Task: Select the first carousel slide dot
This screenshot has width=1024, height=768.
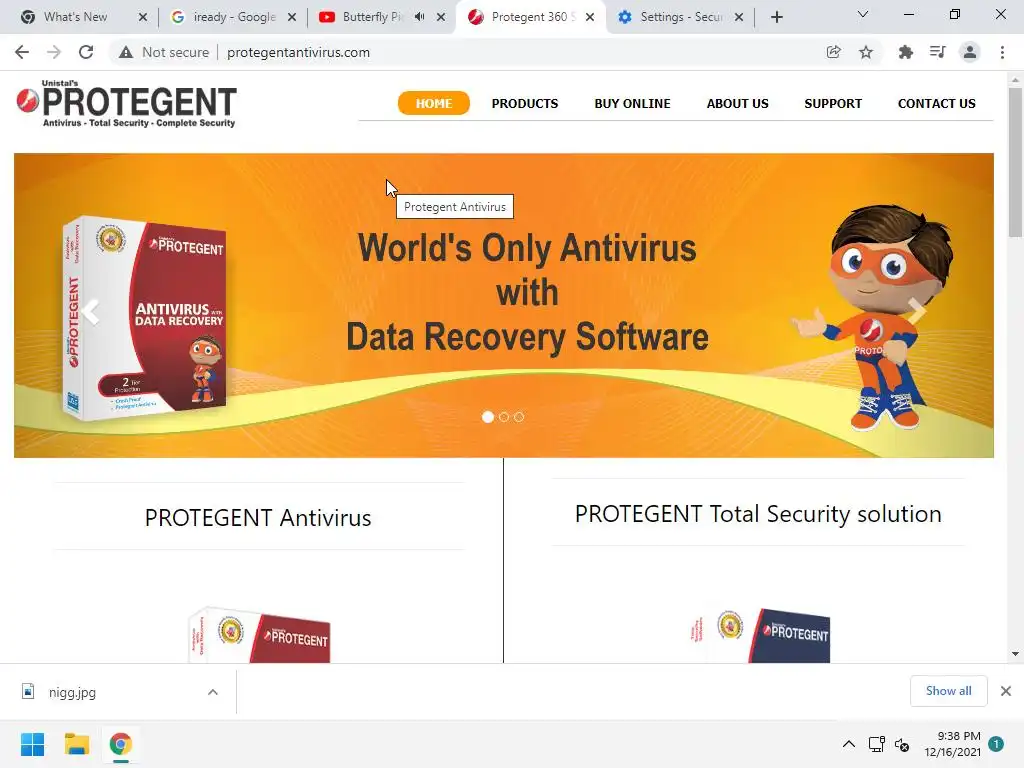Action: [x=488, y=417]
